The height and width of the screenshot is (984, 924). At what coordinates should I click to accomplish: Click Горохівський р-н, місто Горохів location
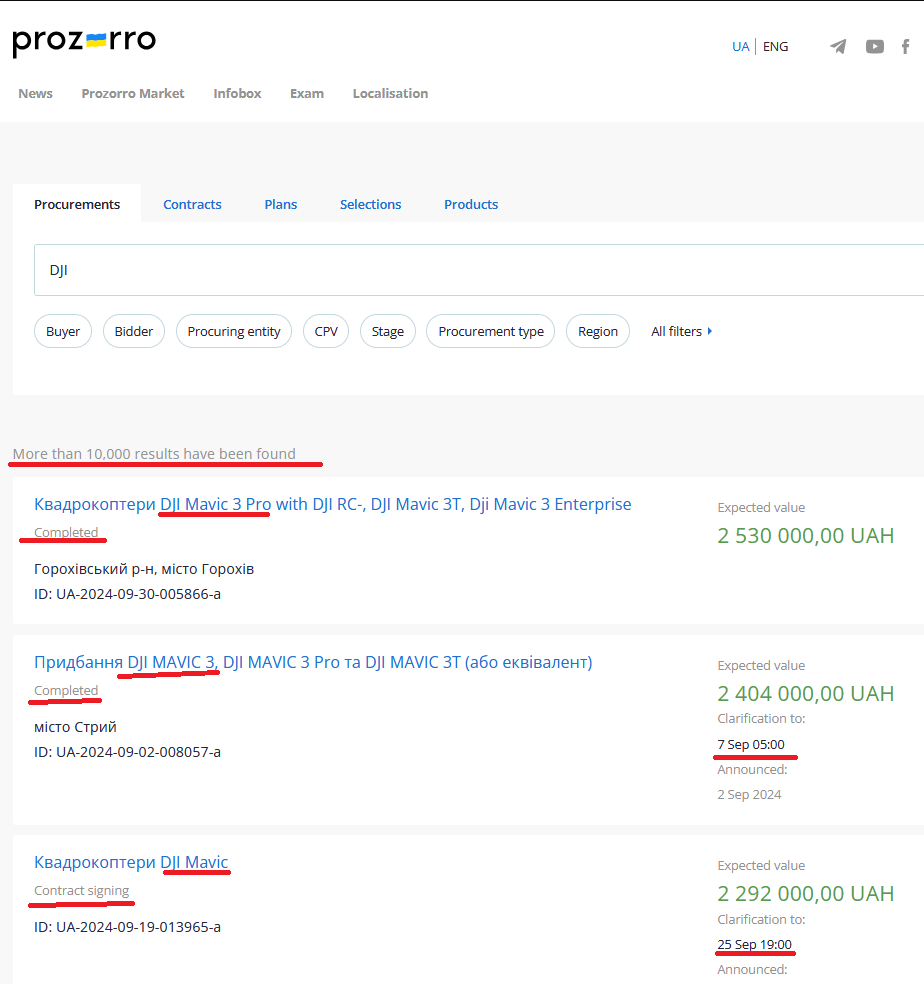tap(144, 569)
